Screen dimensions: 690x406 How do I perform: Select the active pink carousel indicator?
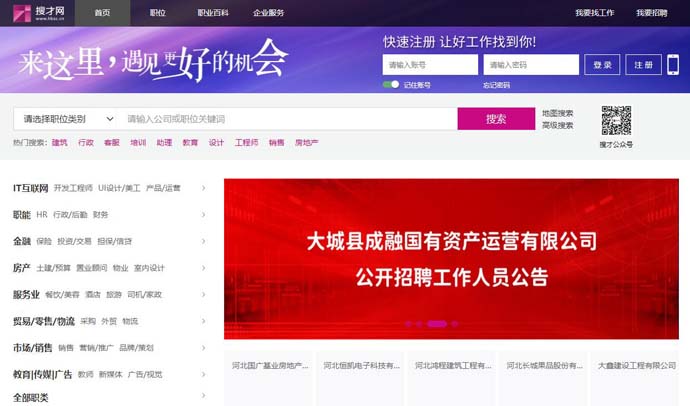(437, 324)
